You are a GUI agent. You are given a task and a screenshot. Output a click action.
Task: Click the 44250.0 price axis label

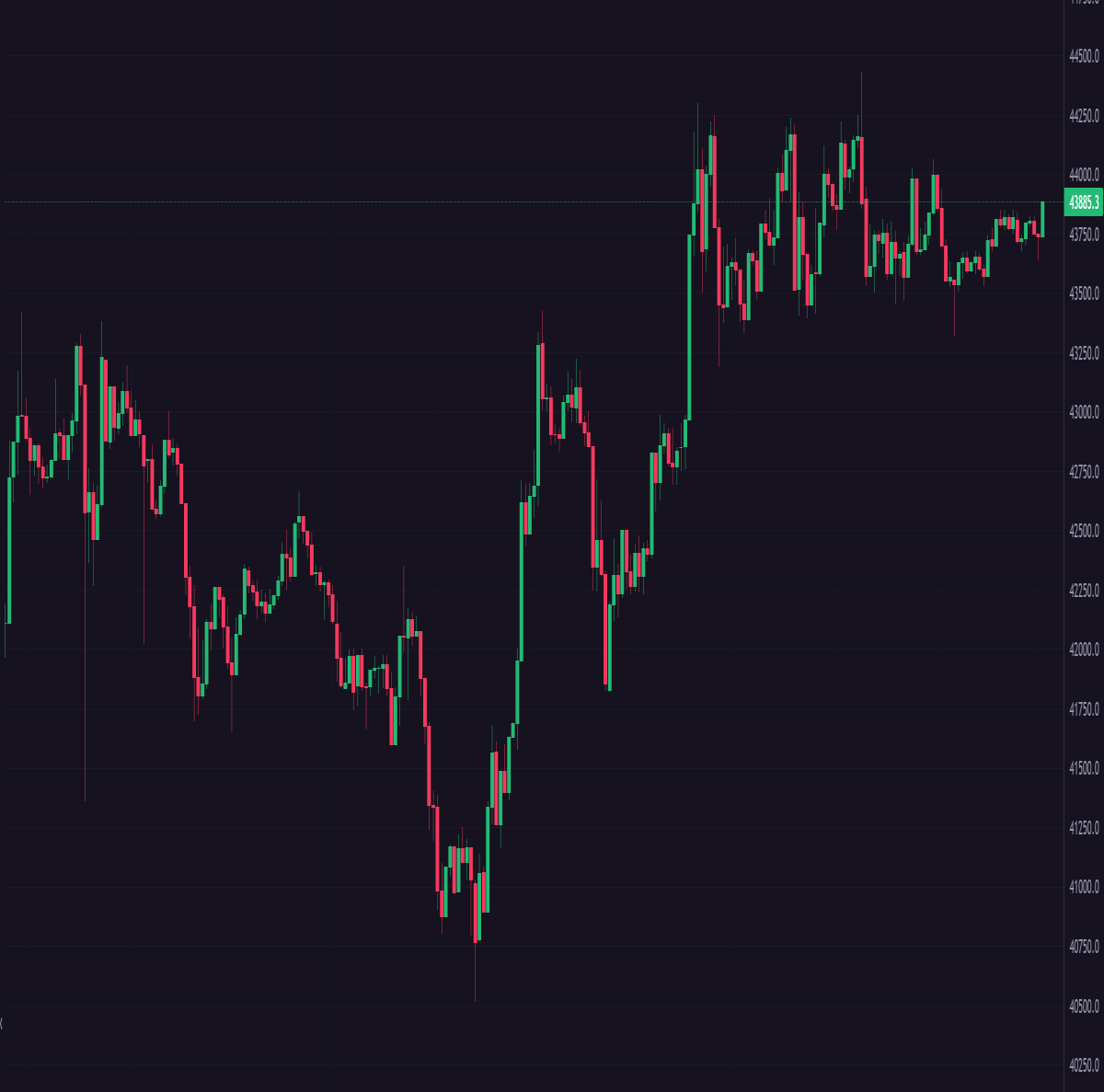coord(1084,116)
